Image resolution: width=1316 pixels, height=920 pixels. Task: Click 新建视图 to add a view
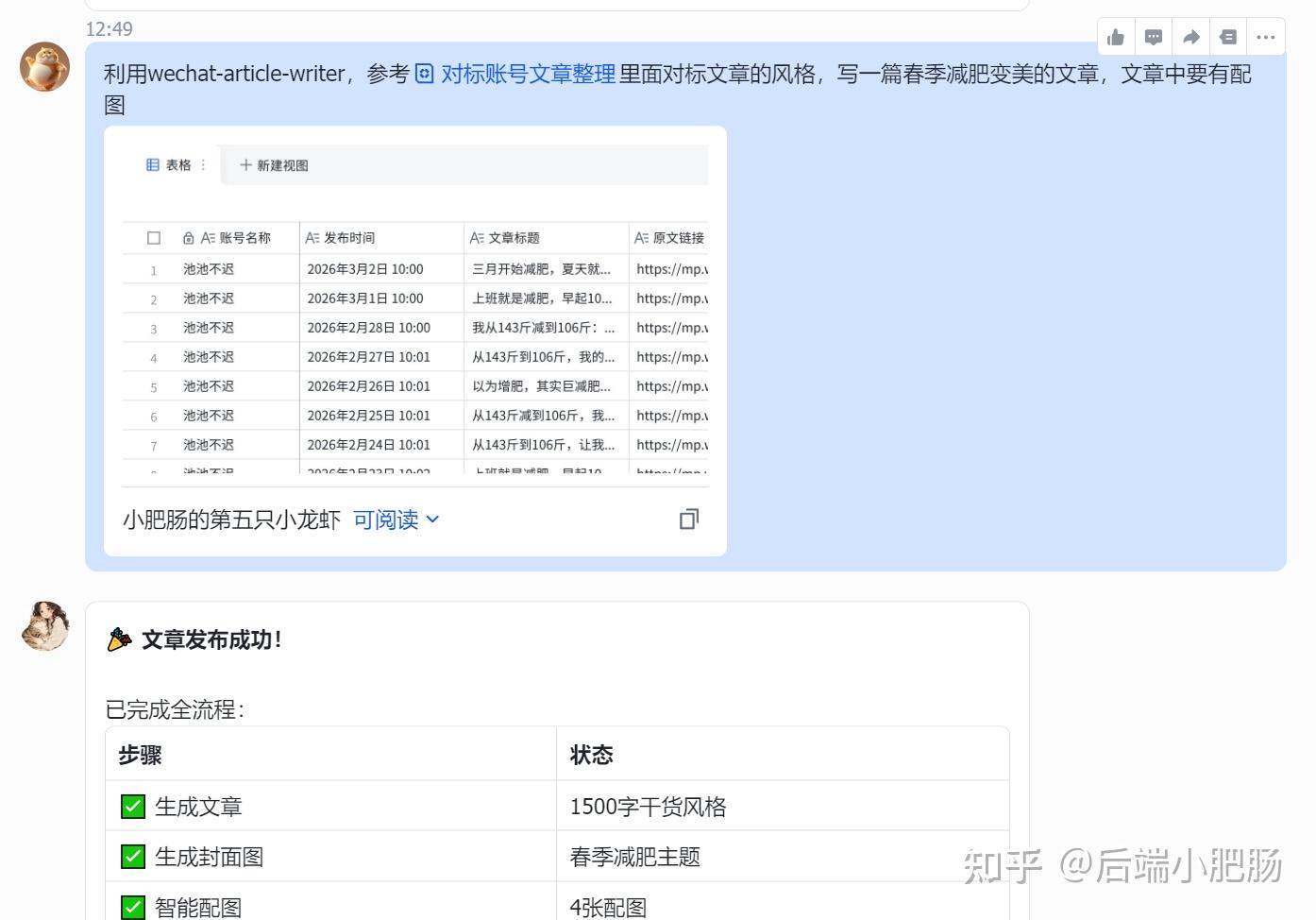click(x=274, y=165)
